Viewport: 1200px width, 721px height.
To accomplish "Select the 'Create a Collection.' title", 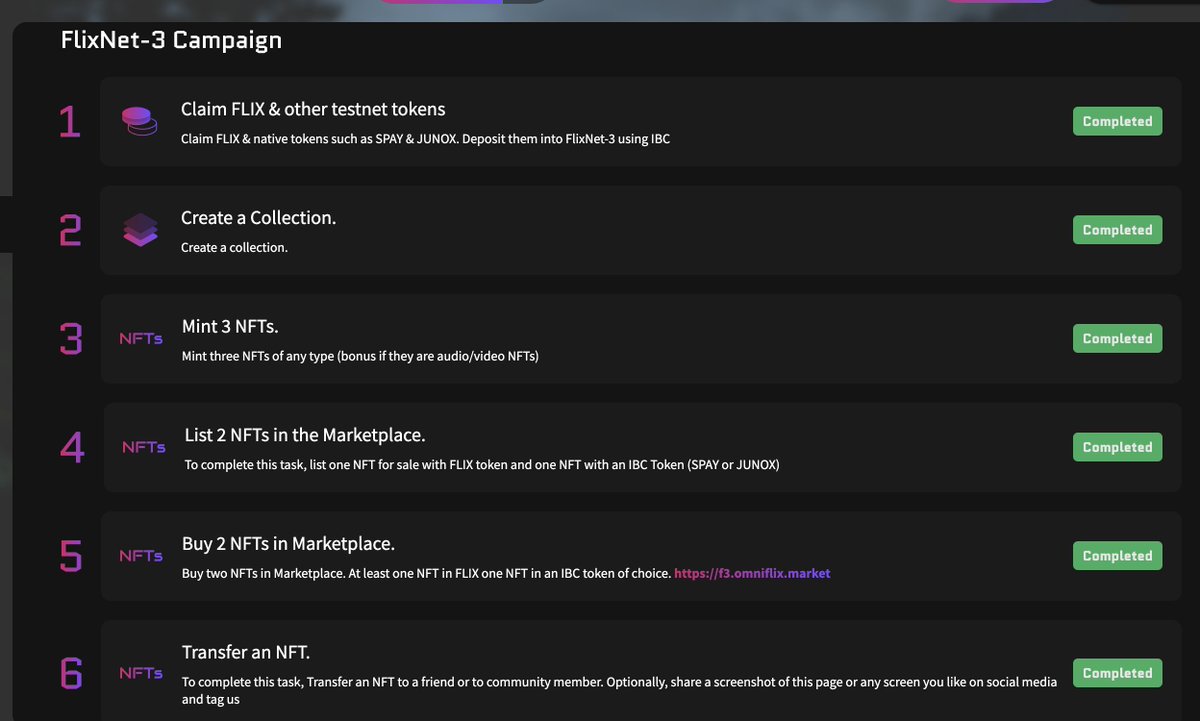I will click(258, 217).
